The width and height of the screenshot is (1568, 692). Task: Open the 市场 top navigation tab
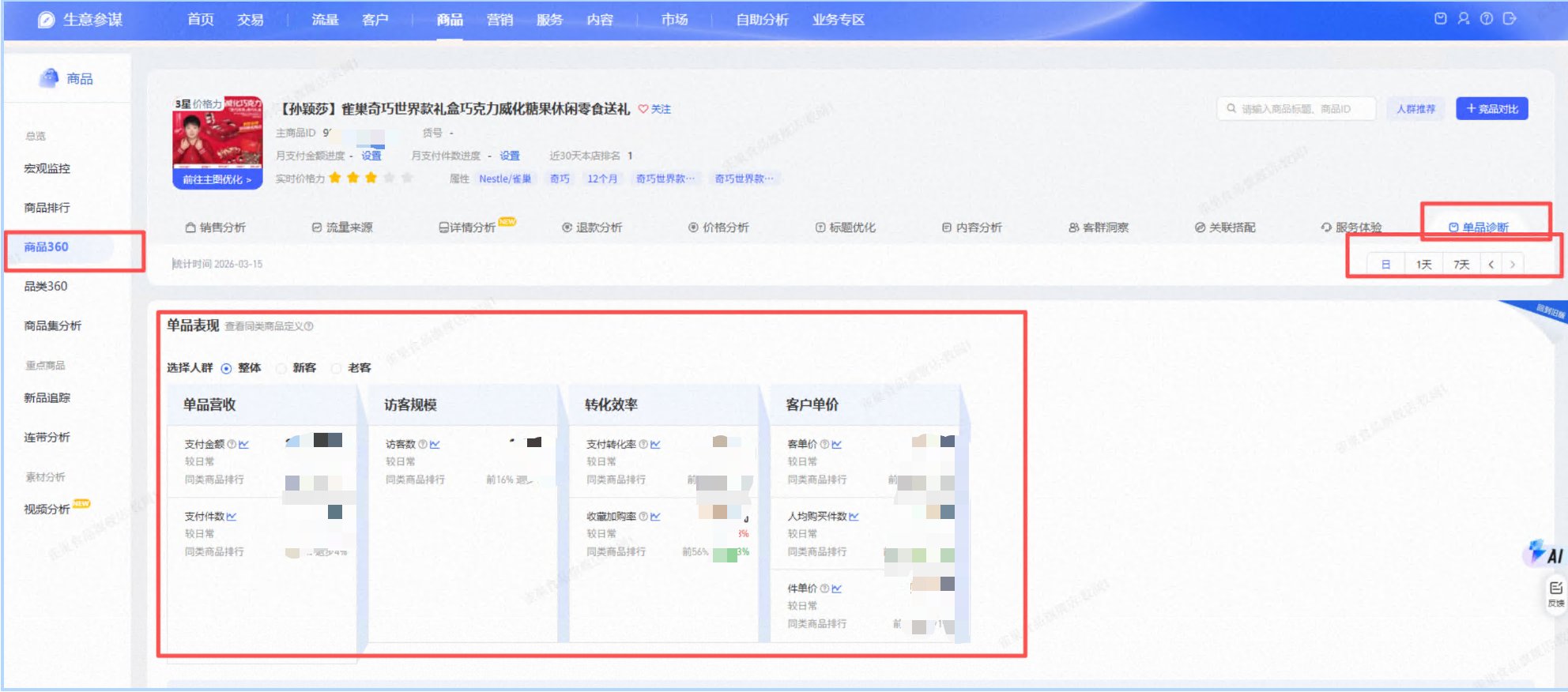(674, 20)
